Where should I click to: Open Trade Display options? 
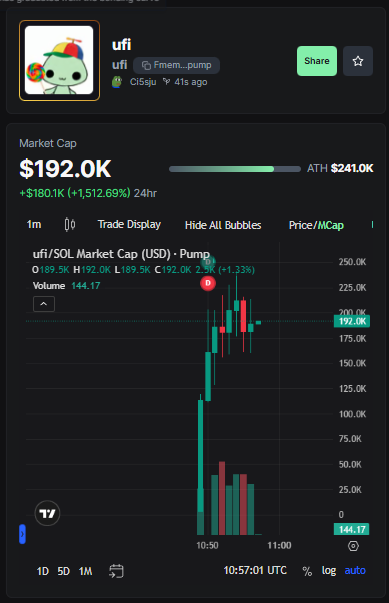click(129, 224)
